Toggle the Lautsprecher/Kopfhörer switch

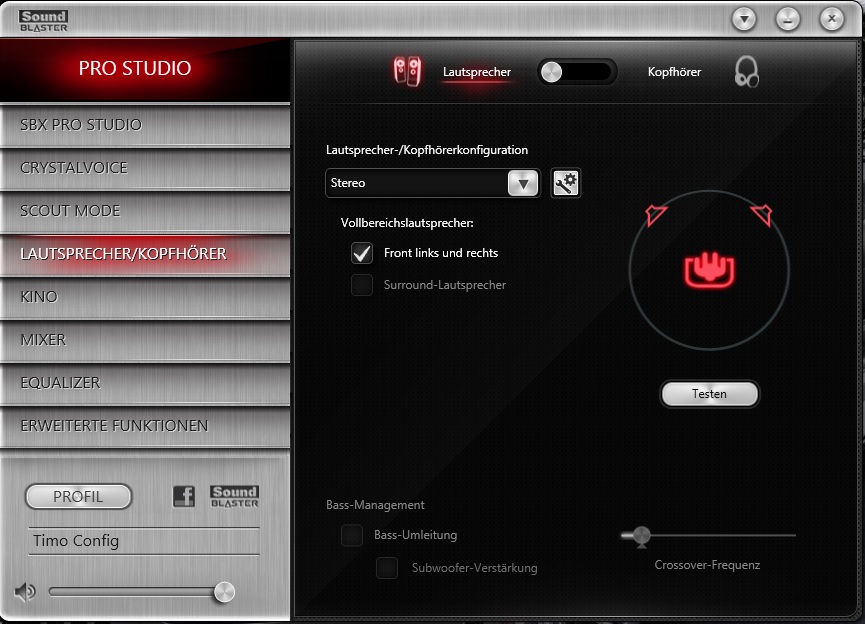click(576, 72)
